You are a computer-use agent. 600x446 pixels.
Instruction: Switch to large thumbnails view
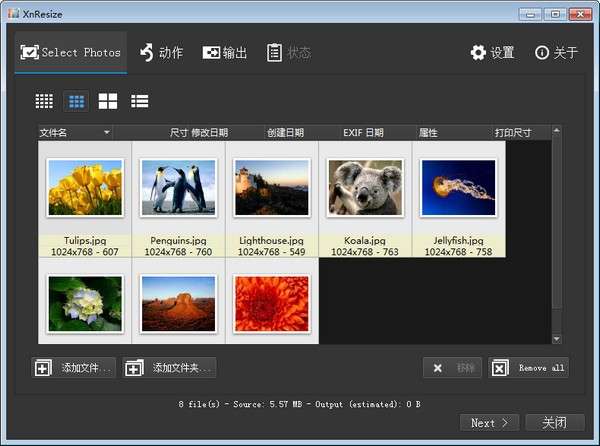107,101
